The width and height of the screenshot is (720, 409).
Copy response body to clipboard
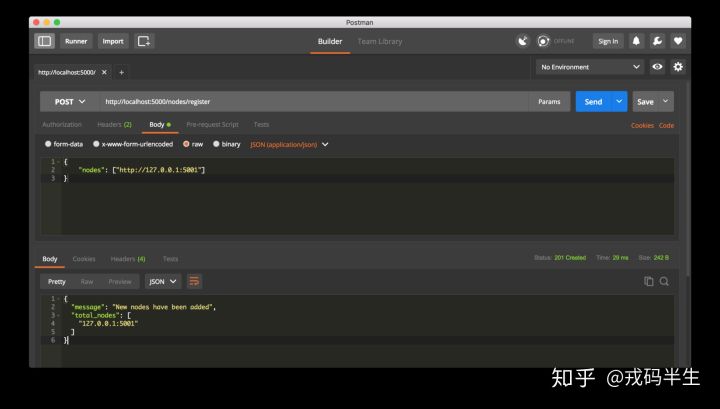pos(649,281)
